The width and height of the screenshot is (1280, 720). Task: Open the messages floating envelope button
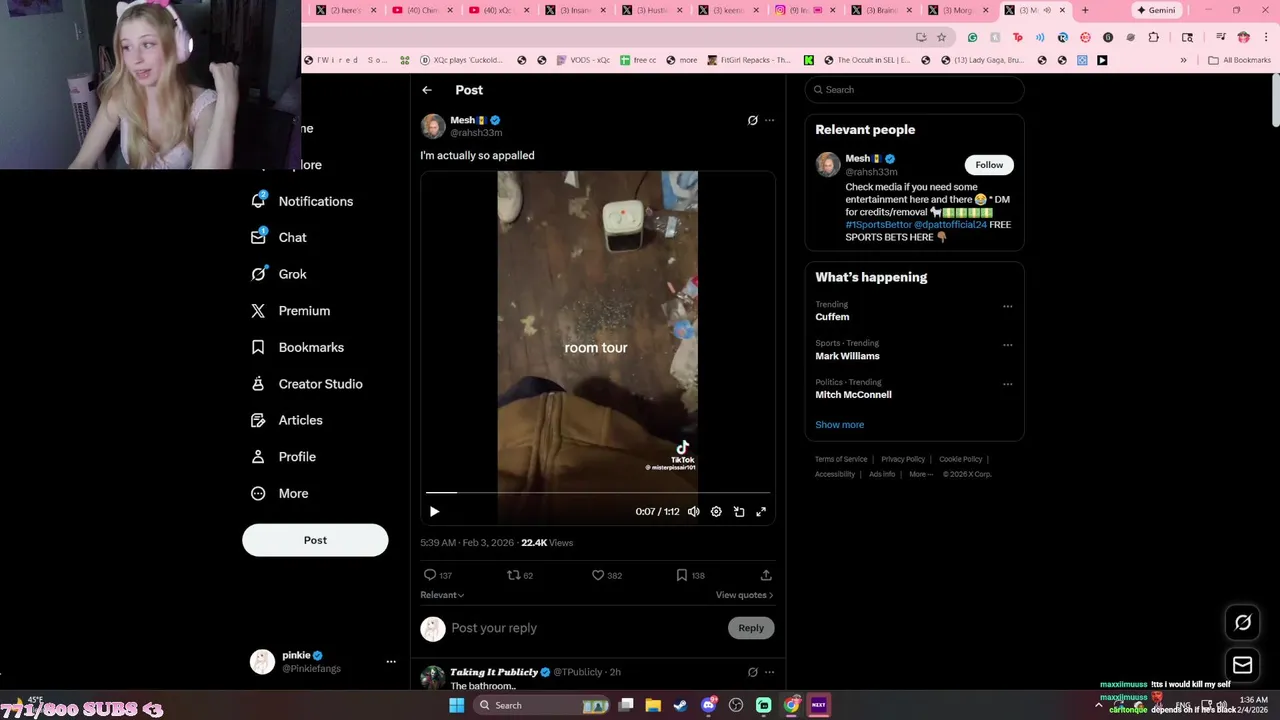(1243, 664)
